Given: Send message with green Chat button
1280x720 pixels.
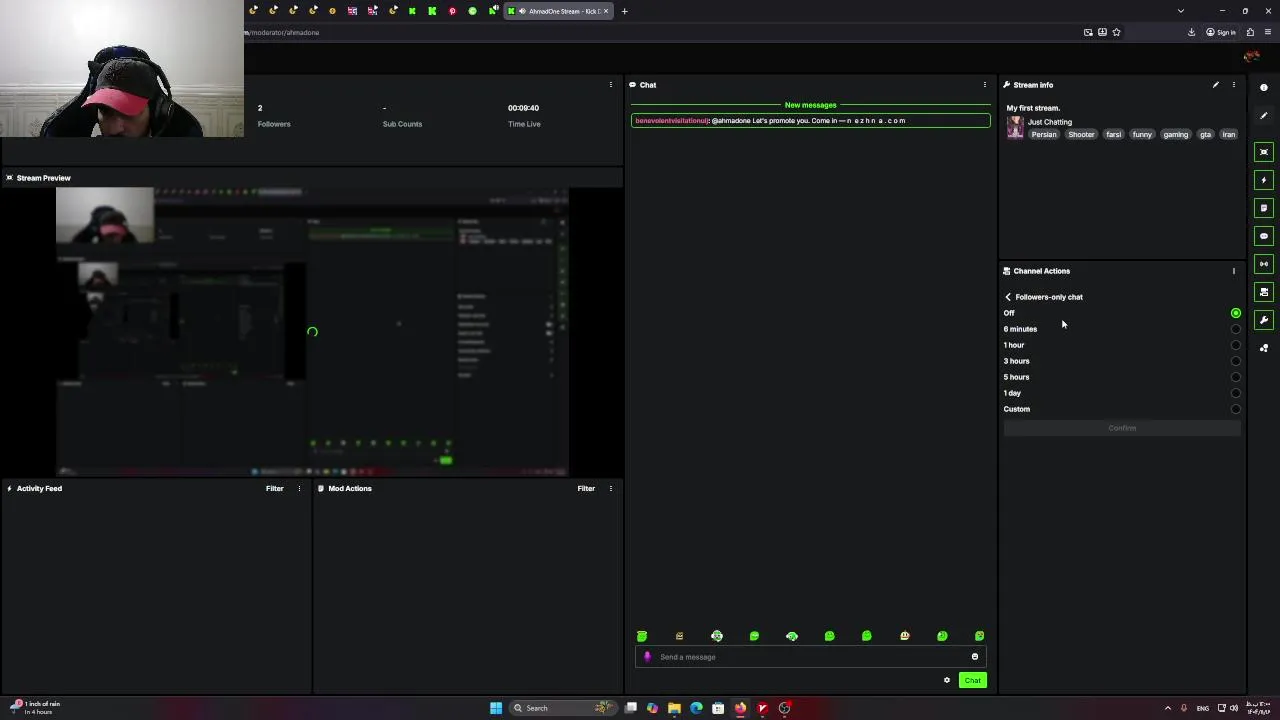Looking at the screenshot, I should pyautogui.click(x=972, y=681).
